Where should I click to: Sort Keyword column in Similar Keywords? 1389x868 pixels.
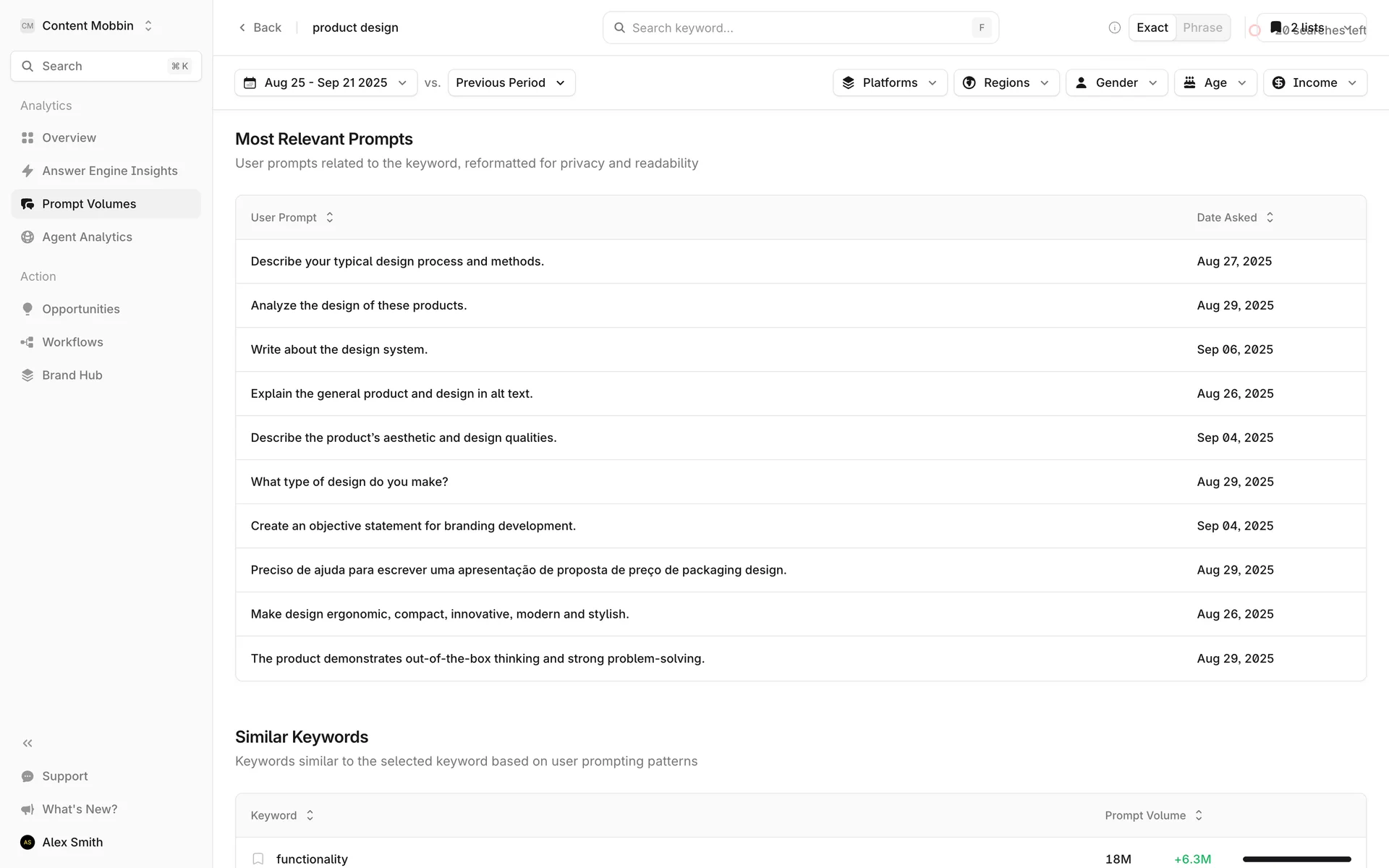(310, 815)
